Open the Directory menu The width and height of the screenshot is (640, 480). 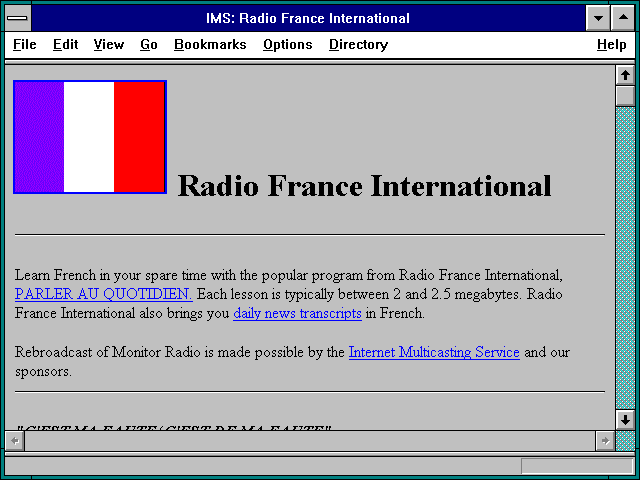pos(358,44)
